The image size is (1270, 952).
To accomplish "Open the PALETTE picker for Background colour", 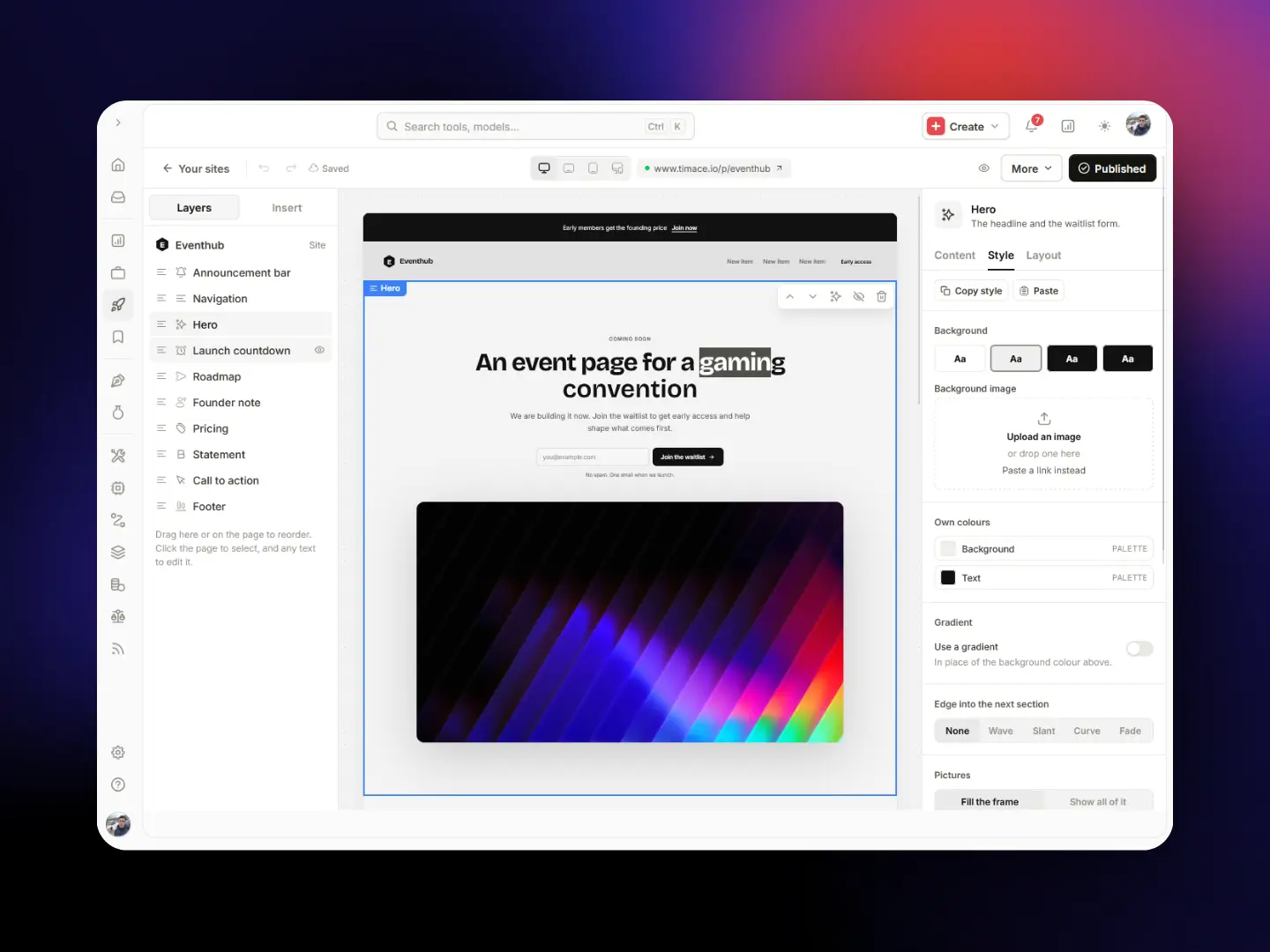I will pyautogui.click(x=1129, y=548).
